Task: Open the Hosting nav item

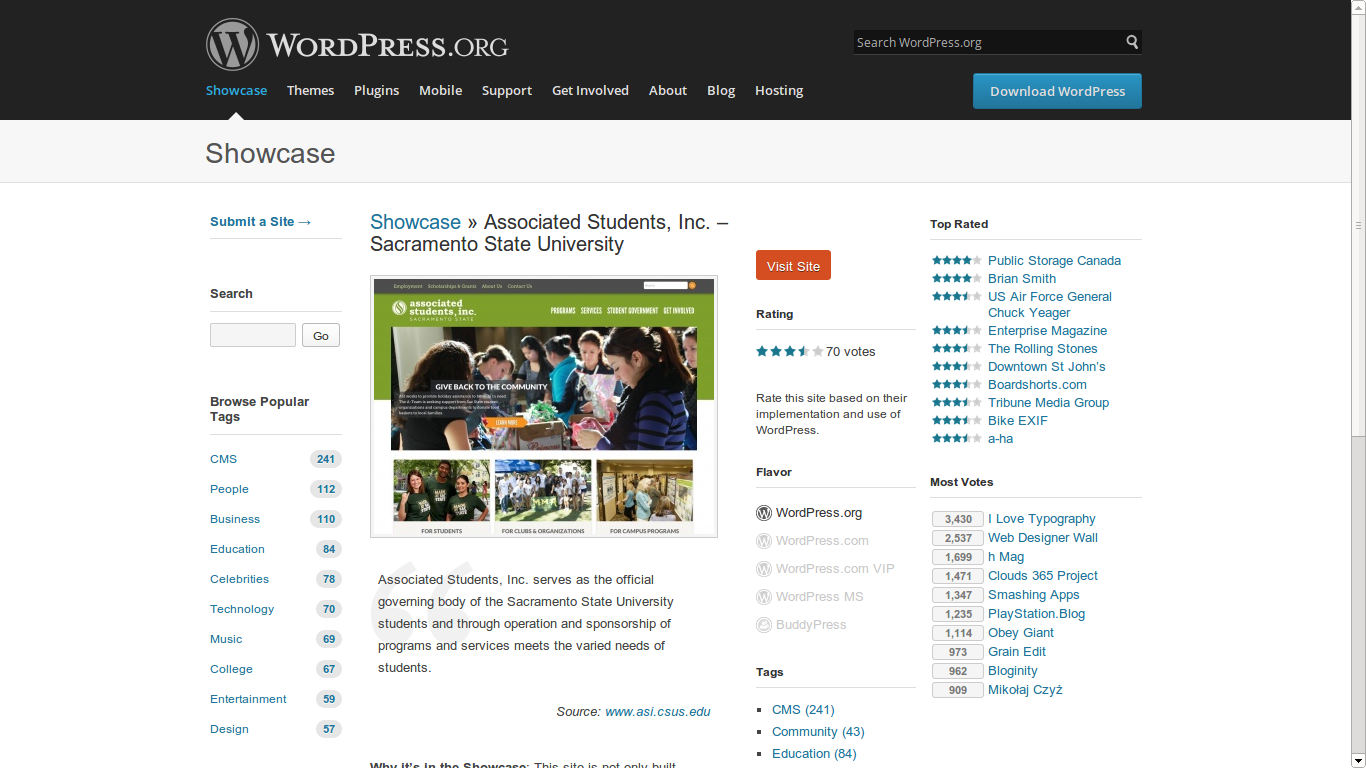Action: pos(779,90)
